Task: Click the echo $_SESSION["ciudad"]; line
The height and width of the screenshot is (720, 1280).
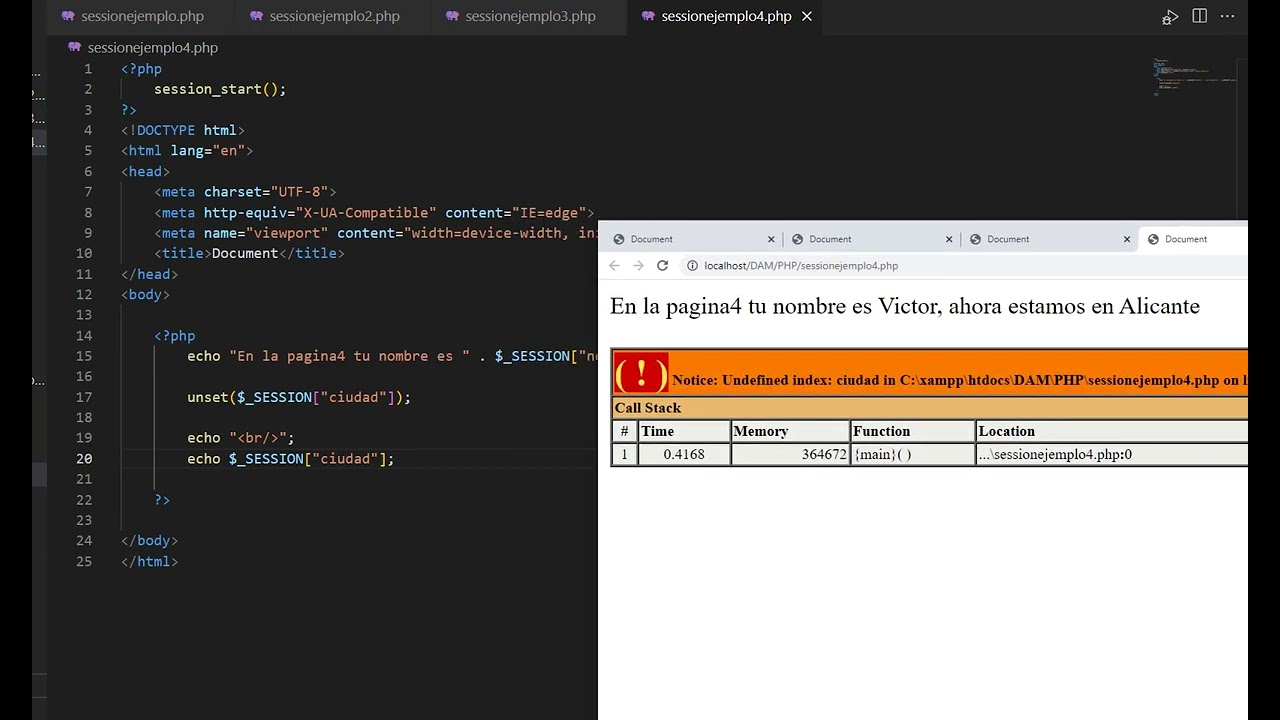Action: [291, 459]
